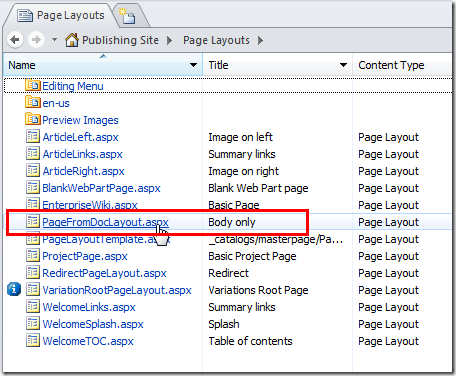The width and height of the screenshot is (456, 376).
Task: Select the 'Image on right' title cell
Action: coord(243,171)
